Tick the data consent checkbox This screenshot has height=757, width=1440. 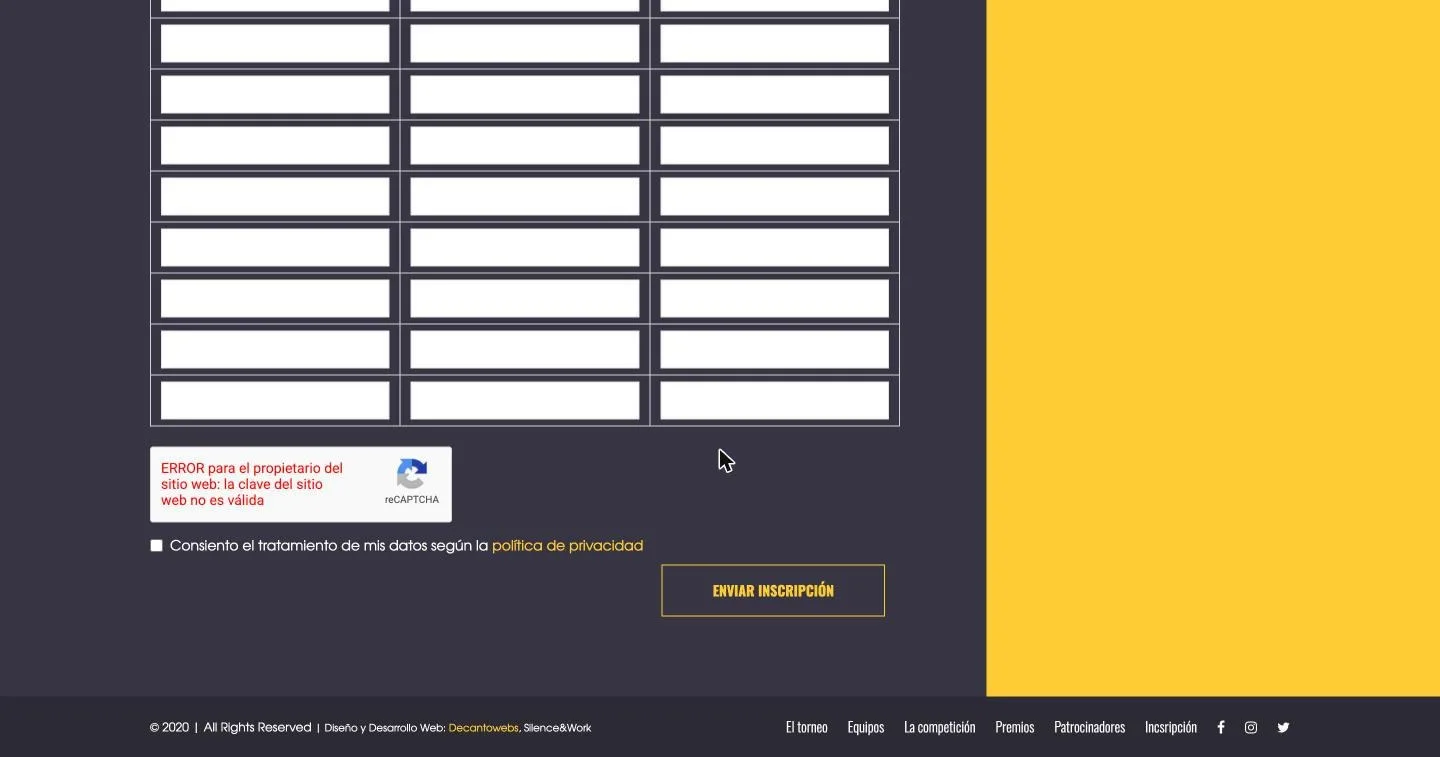(156, 546)
